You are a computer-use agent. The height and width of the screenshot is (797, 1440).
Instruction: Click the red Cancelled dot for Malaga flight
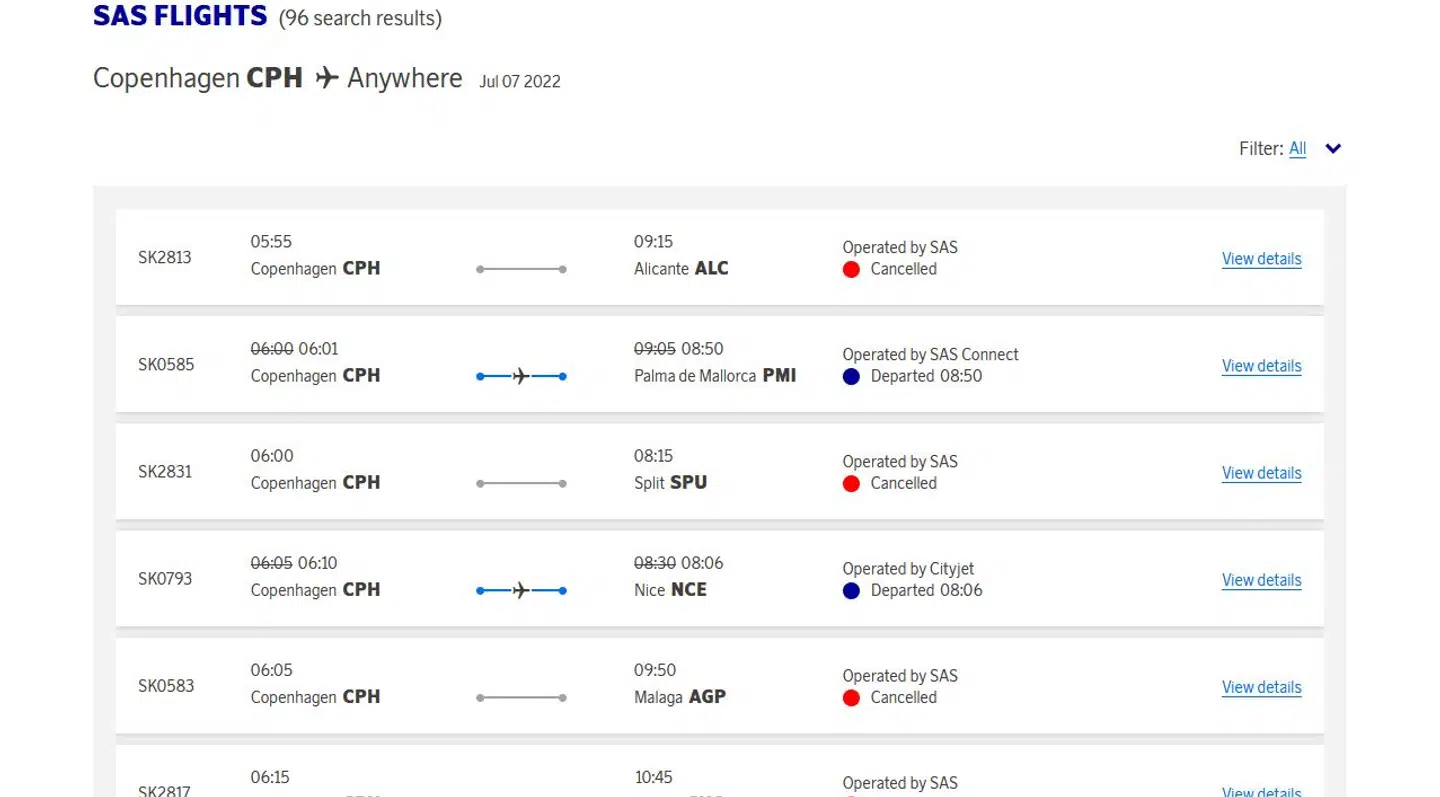(x=851, y=698)
